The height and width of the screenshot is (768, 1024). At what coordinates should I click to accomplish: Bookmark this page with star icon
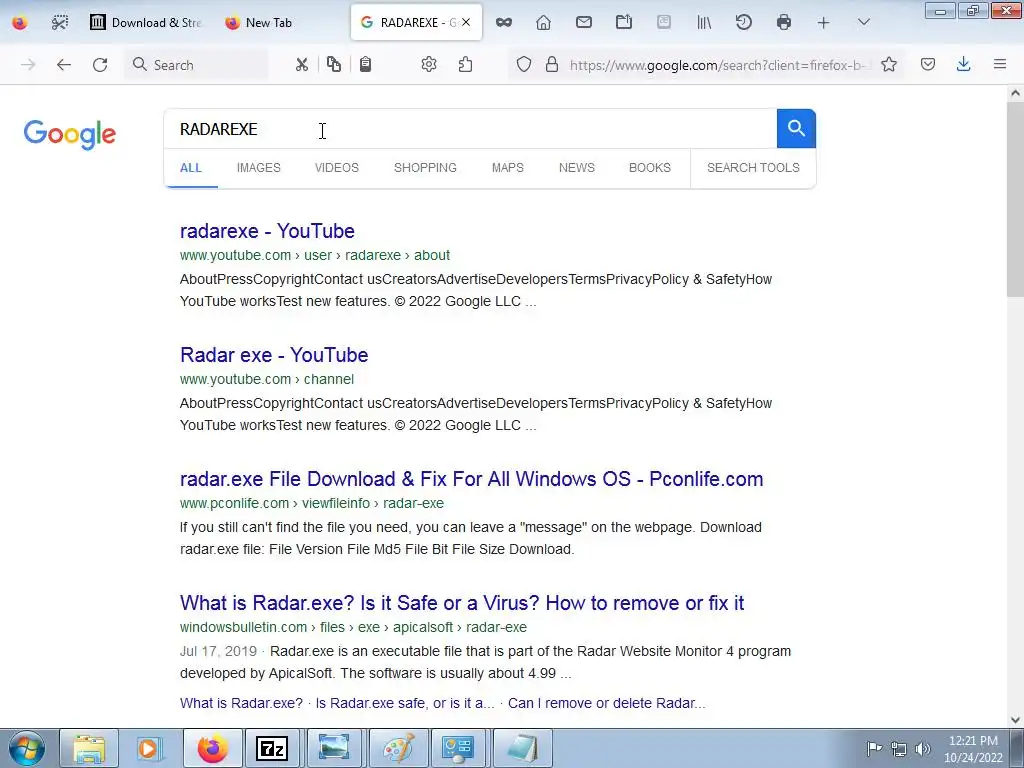pyautogui.click(x=889, y=64)
